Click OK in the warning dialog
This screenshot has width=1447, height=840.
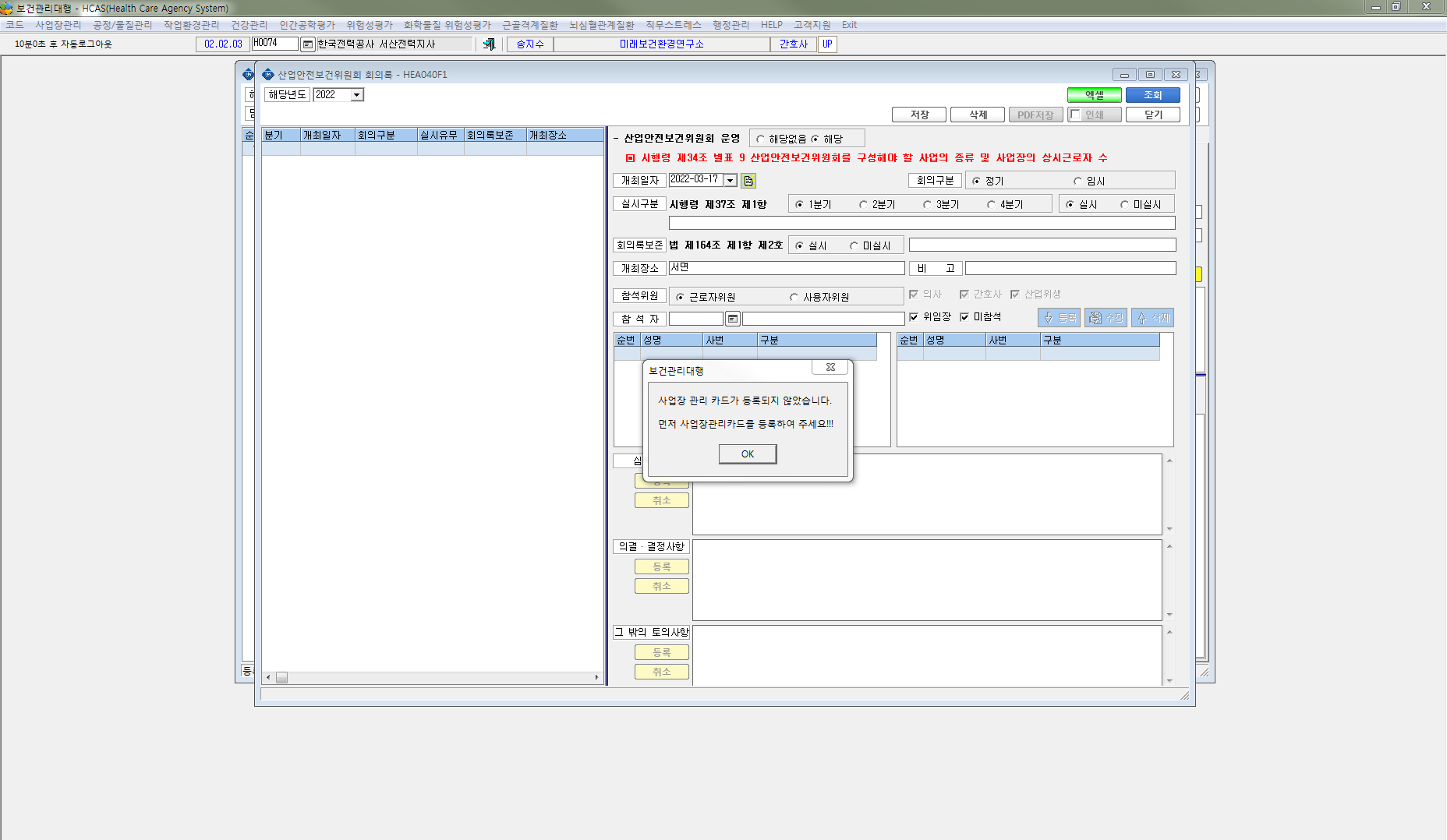click(748, 454)
